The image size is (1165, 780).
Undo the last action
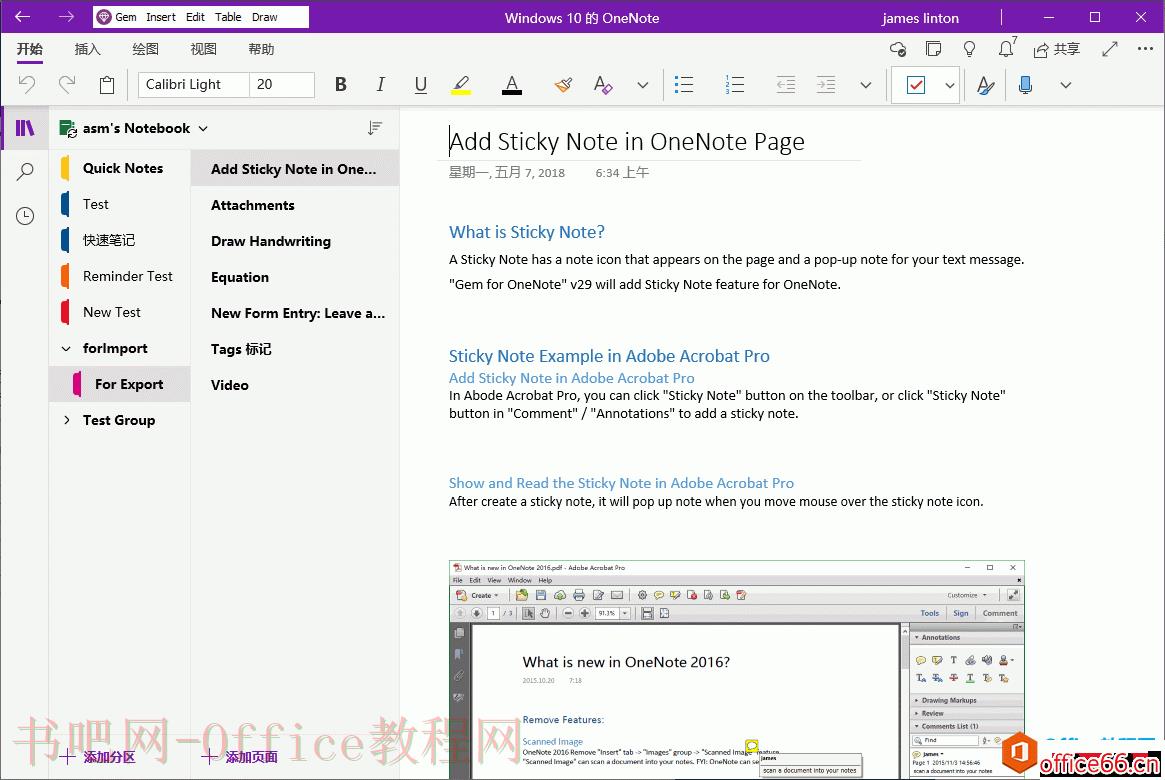pyautogui.click(x=27, y=84)
